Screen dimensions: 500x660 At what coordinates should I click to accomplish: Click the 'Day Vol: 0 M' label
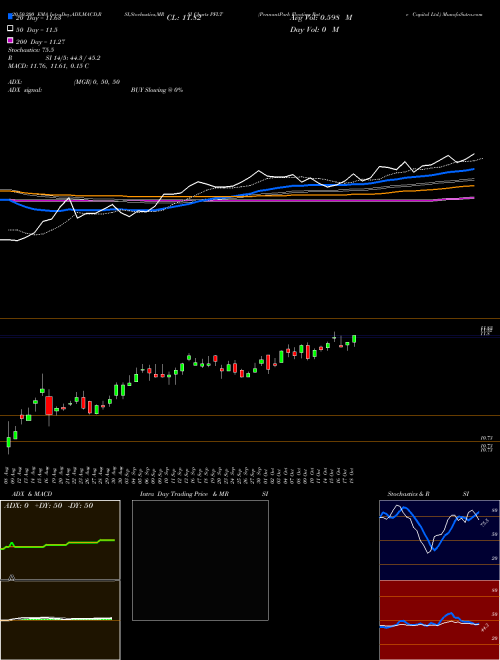(x=314, y=29)
